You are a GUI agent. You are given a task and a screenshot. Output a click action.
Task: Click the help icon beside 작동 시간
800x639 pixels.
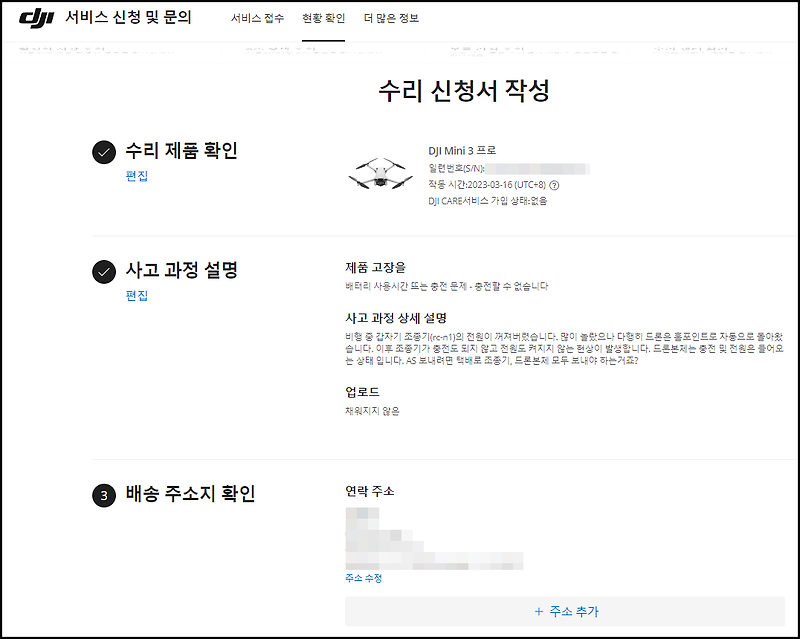554,185
